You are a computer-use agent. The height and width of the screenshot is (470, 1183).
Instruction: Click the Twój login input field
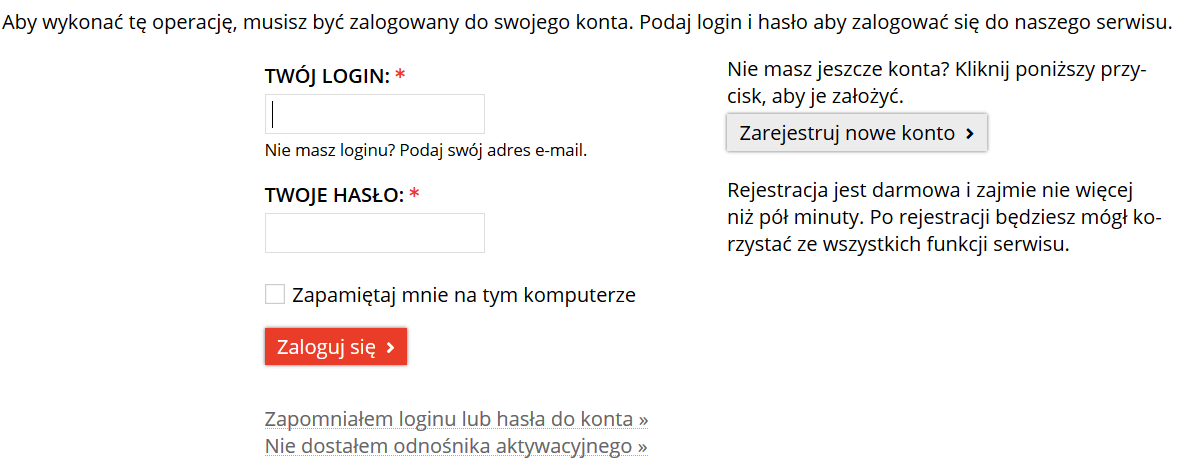374,114
